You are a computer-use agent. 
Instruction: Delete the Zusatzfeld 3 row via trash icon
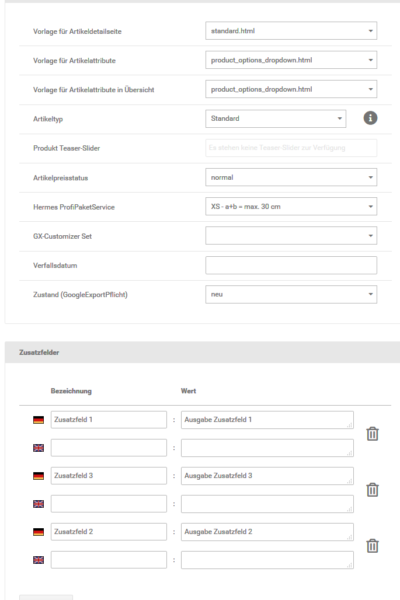coord(372,490)
